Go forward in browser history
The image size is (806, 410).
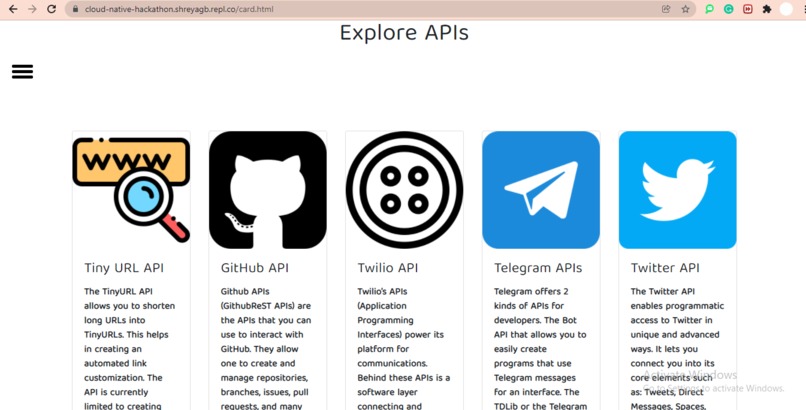pos(32,9)
